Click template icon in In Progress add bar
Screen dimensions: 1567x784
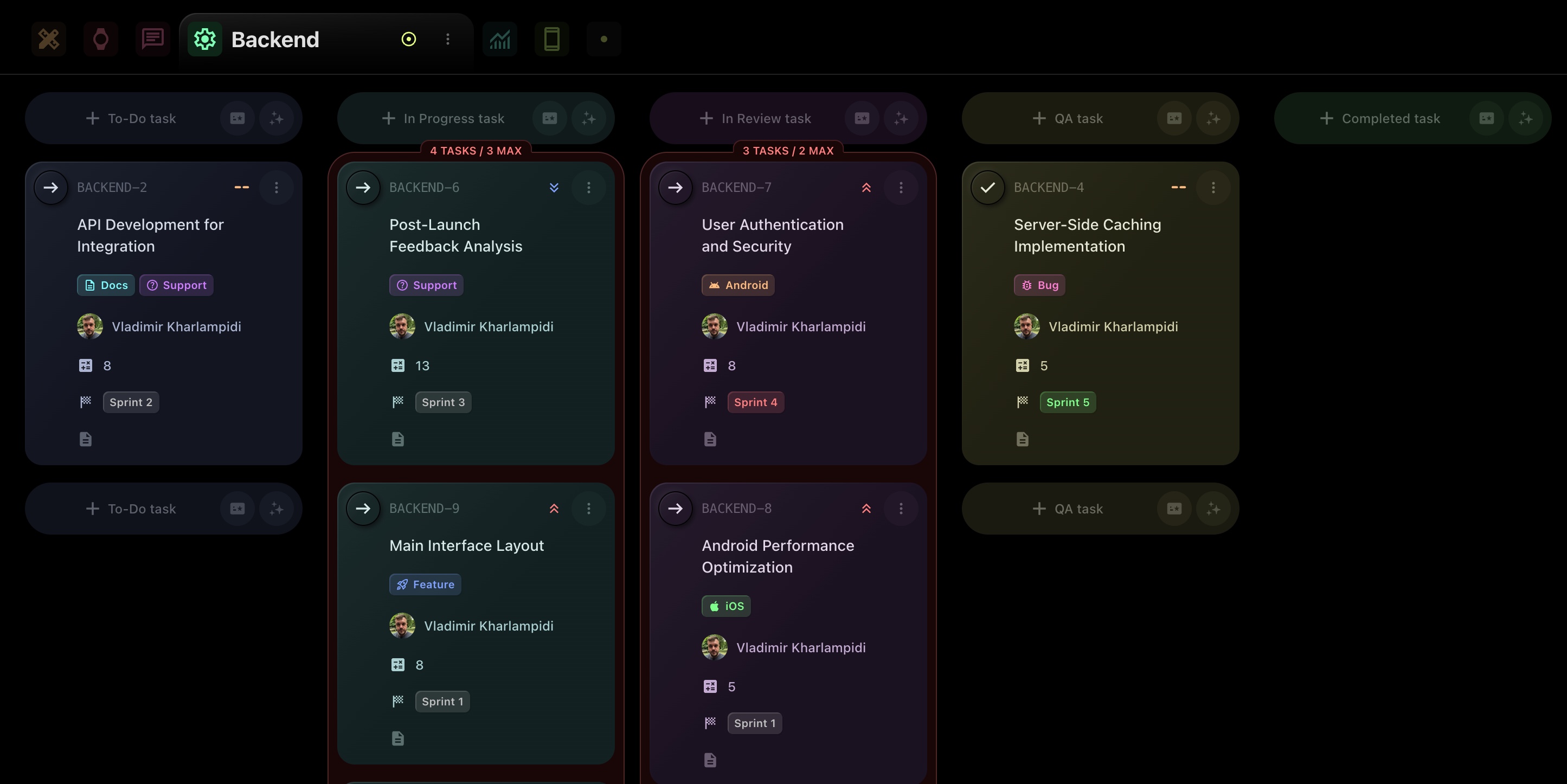pyautogui.click(x=549, y=118)
